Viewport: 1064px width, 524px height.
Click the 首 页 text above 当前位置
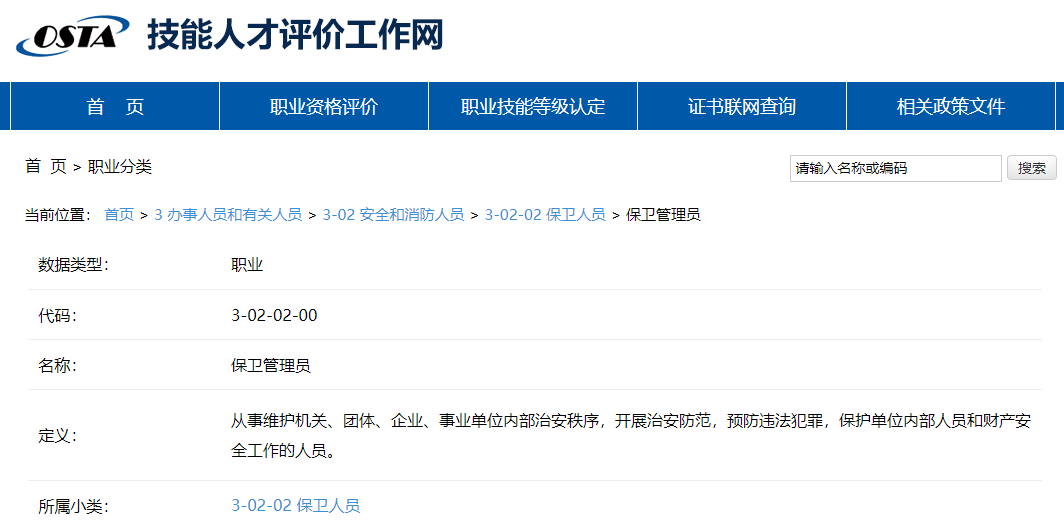click(46, 167)
